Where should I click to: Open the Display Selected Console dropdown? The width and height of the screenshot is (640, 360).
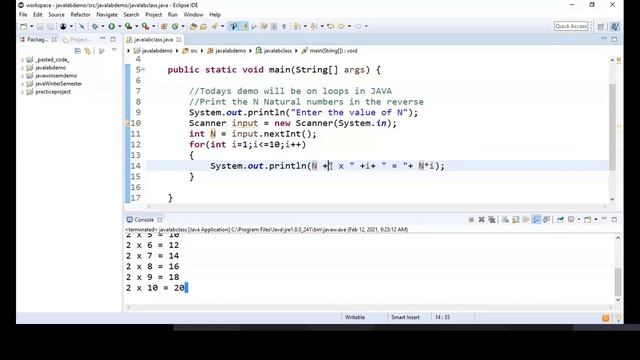coord(578,220)
